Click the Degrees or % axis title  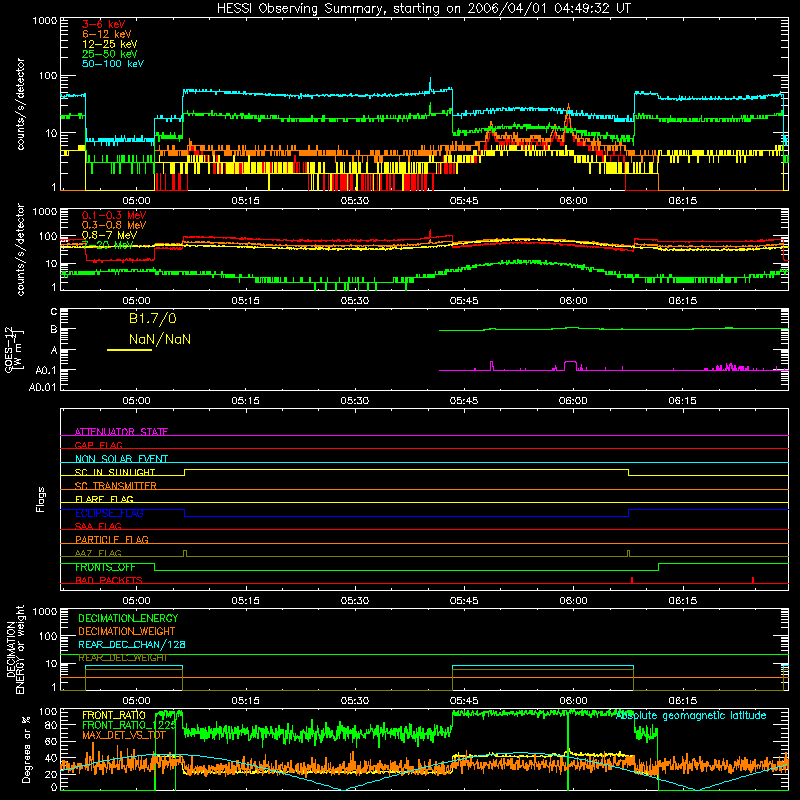tap(26, 749)
